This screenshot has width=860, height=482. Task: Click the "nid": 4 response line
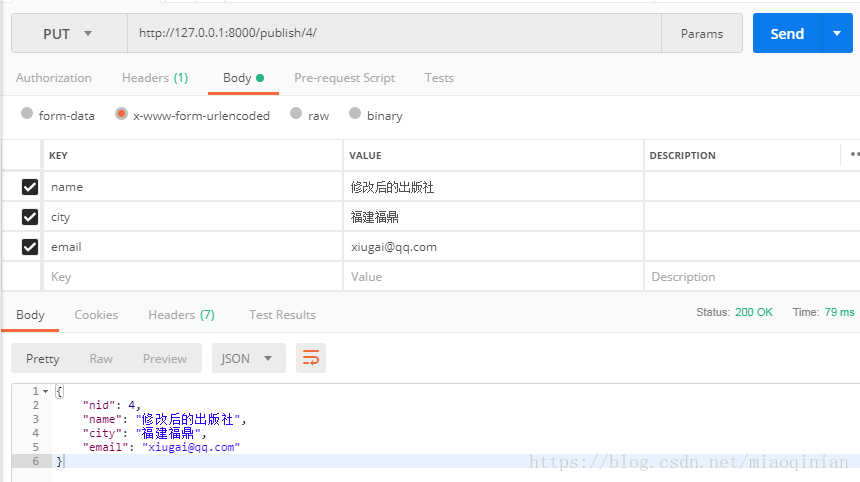click(111, 405)
